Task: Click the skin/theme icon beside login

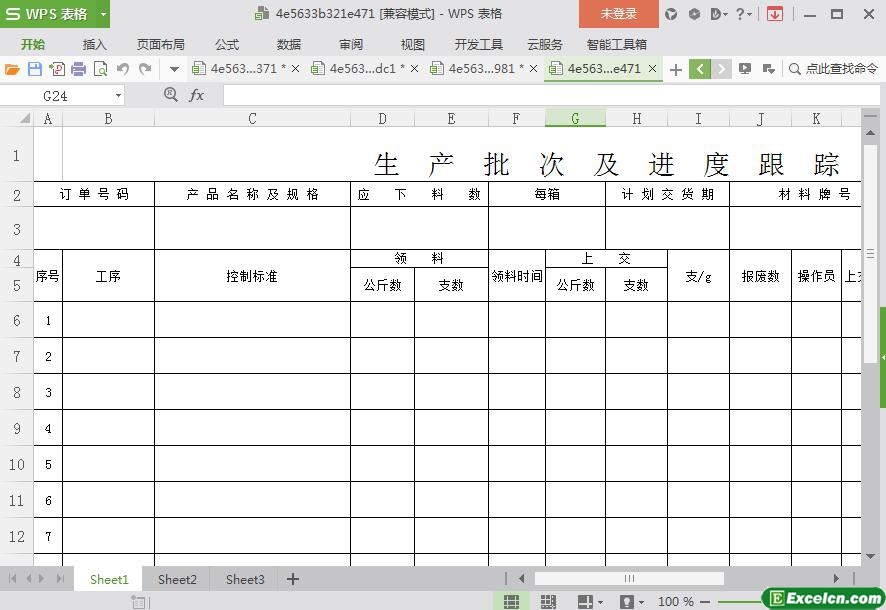Action: [x=671, y=14]
